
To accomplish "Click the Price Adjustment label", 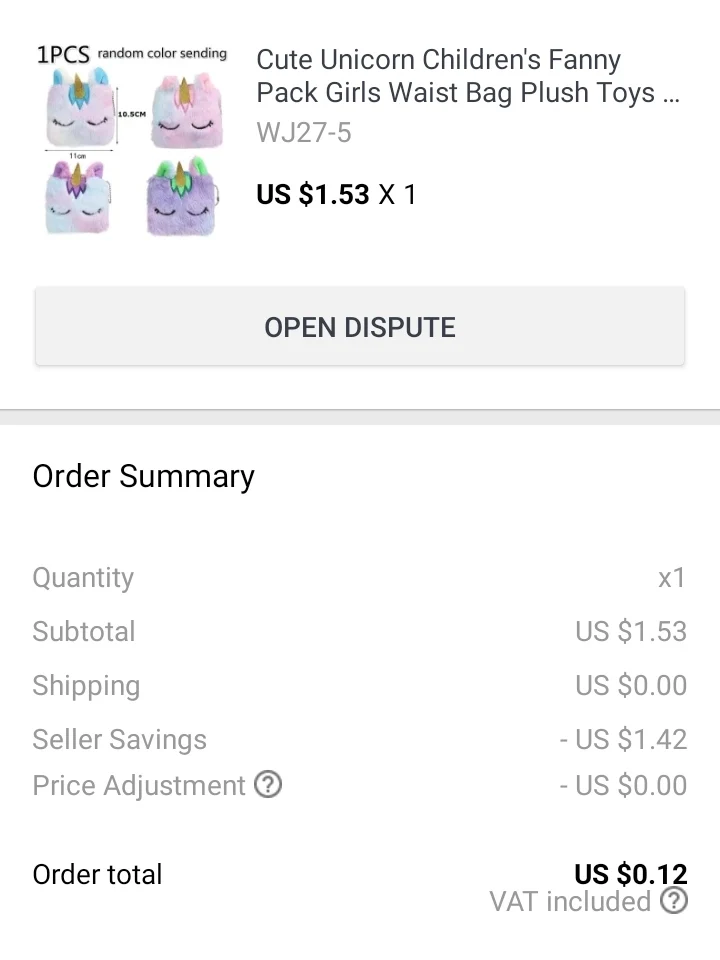I will pyautogui.click(x=139, y=786).
